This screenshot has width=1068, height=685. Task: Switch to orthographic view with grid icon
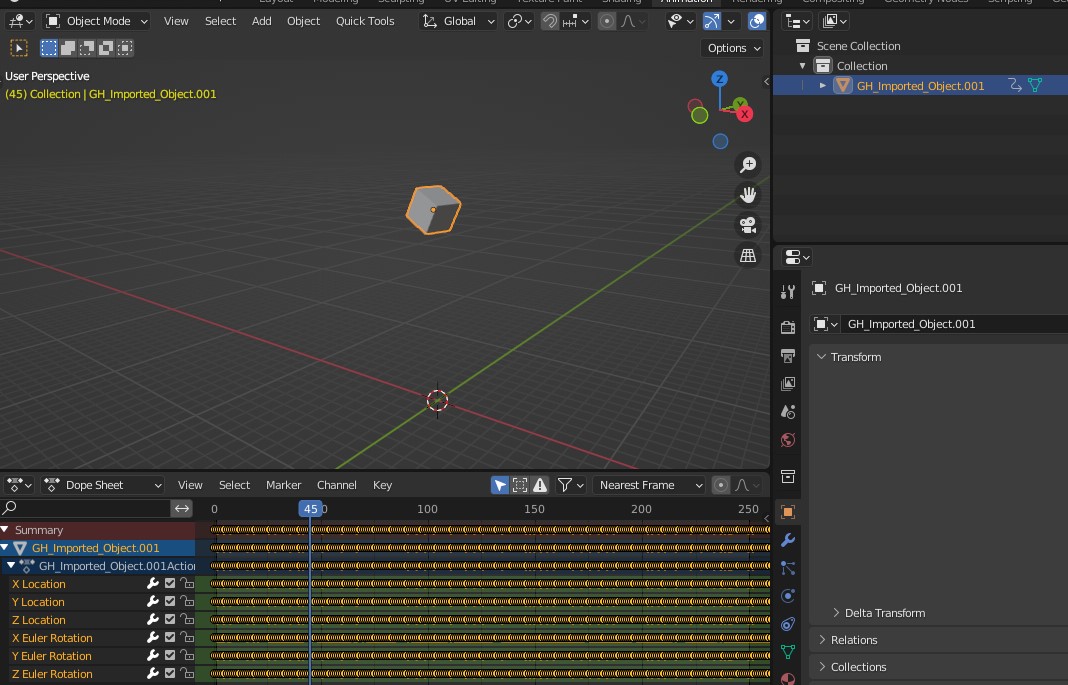pyautogui.click(x=748, y=256)
